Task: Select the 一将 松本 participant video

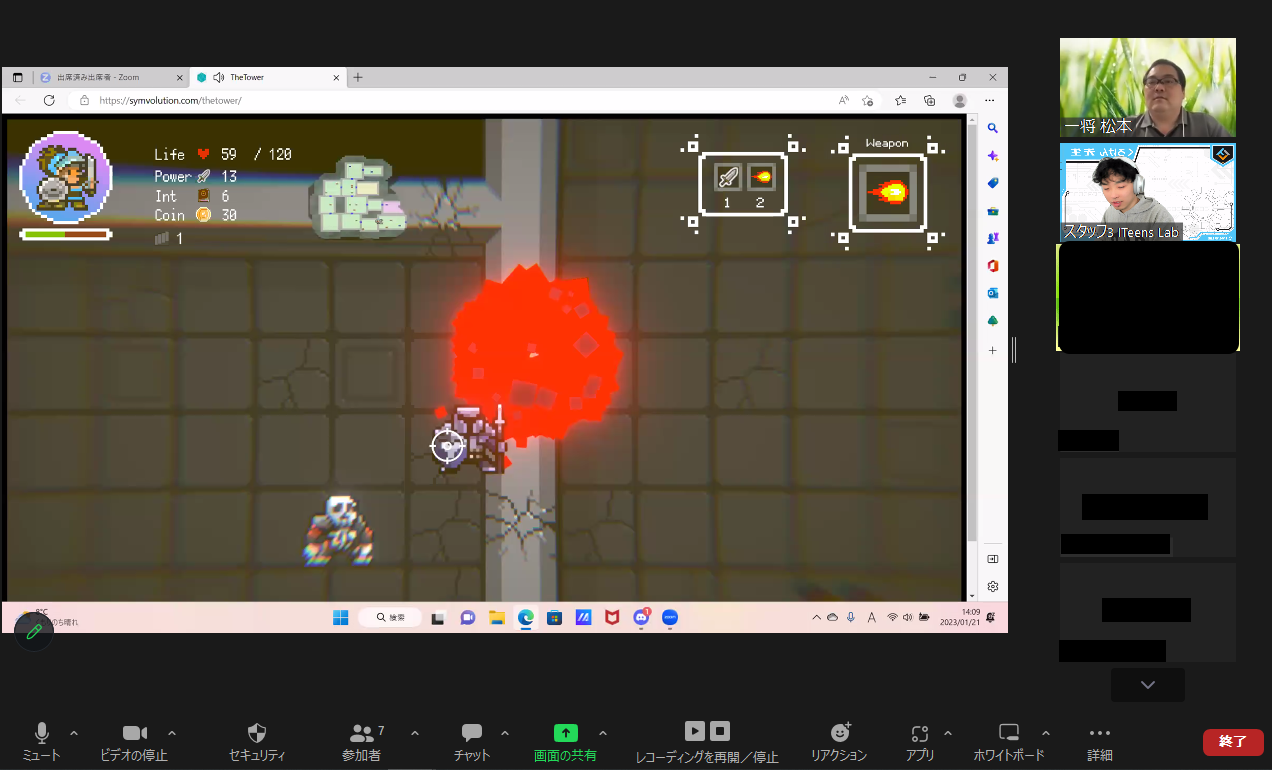Action: click(x=1148, y=88)
